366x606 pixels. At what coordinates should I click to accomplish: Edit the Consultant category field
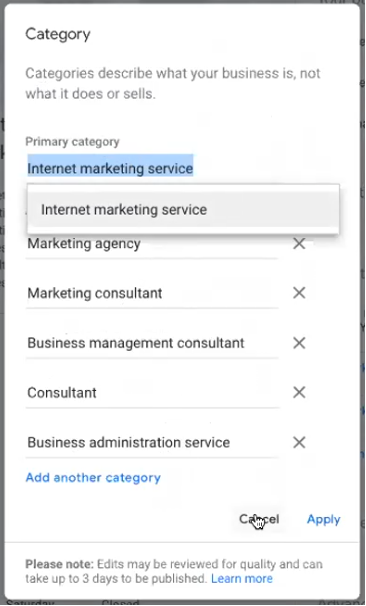152,393
